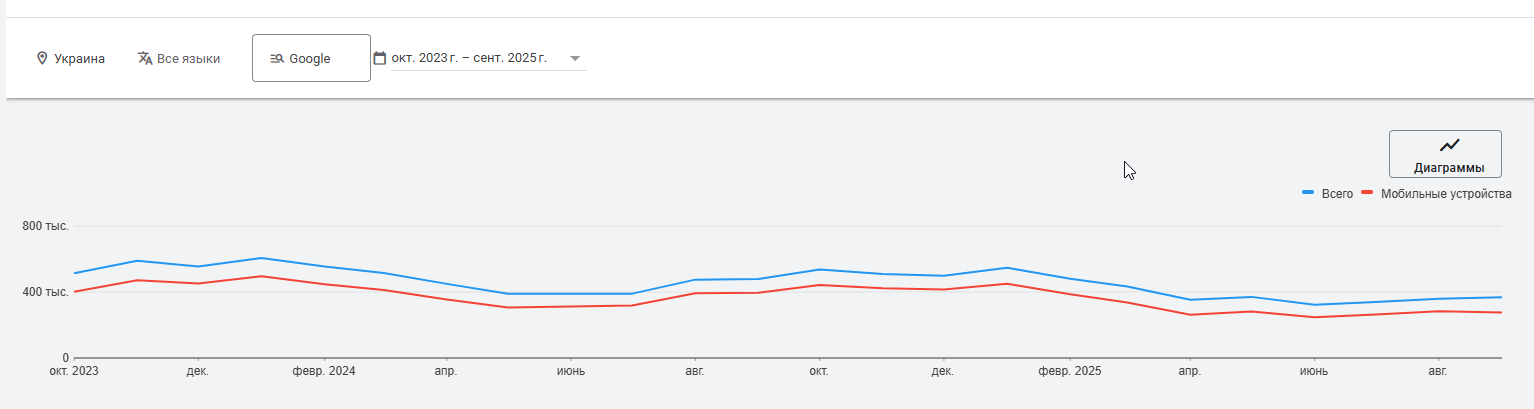Image resolution: width=1534 pixels, height=409 pixels.
Task: Change the Украина location filter
Action: (x=79, y=59)
